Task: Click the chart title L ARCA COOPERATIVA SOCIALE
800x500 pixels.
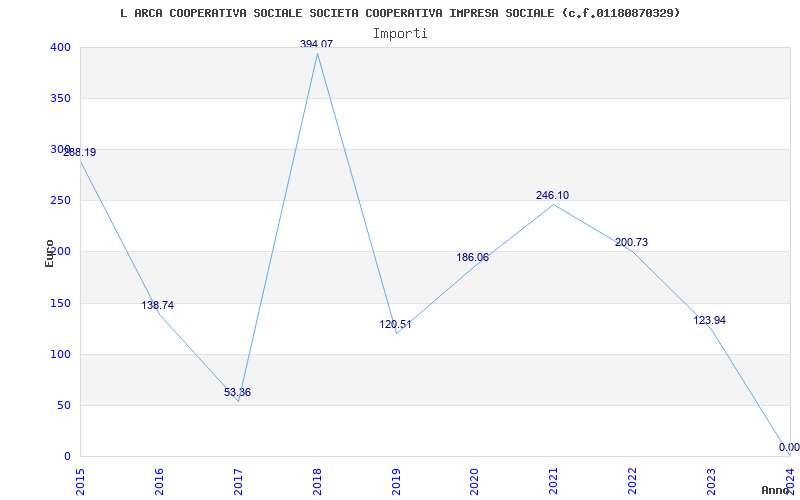Action: pos(400,13)
